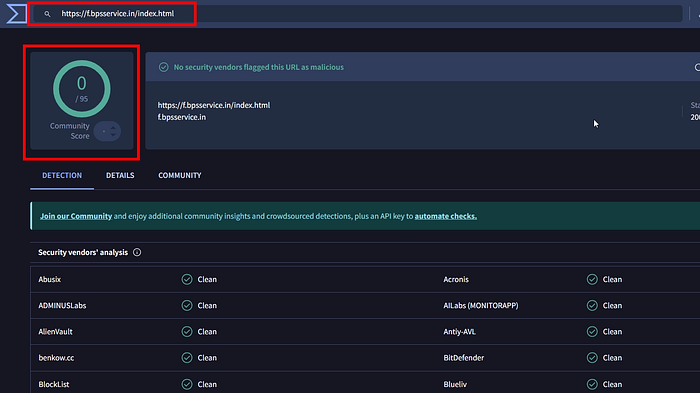Select the Acronis vendor name
This screenshot has width=700, height=393.
pos(456,280)
